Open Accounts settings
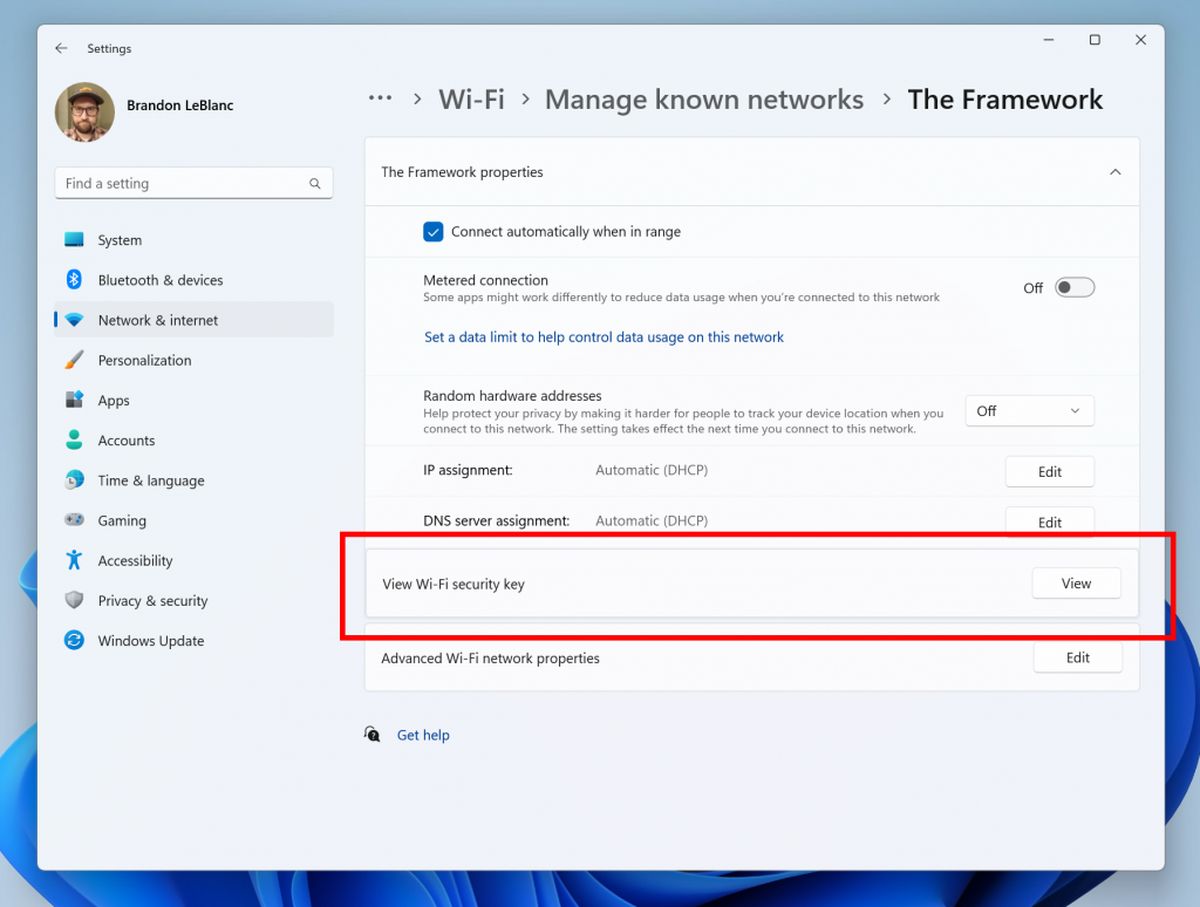 coord(126,440)
